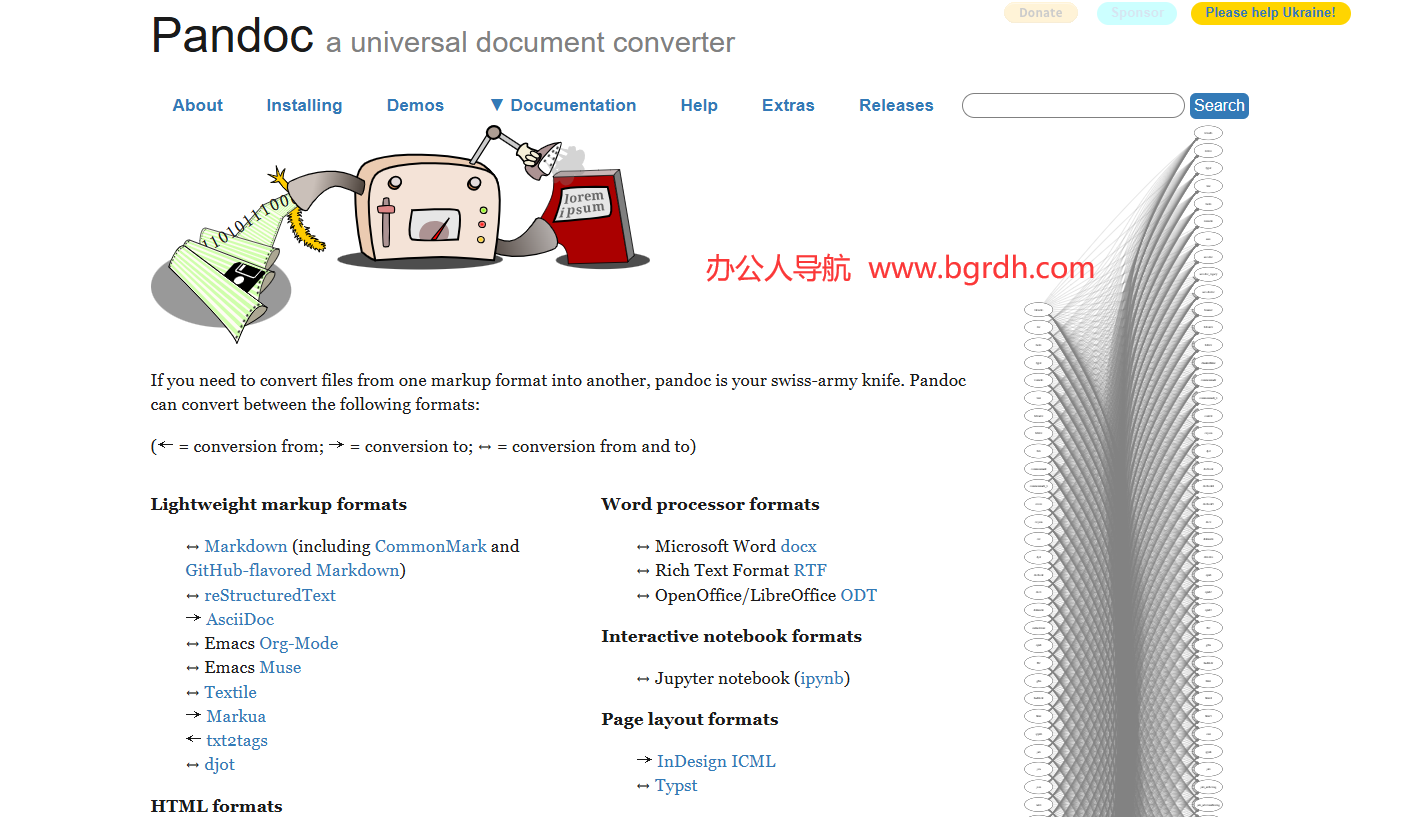1423x817 pixels.
Task: Go to the Installing page
Action: coord(304,105)
